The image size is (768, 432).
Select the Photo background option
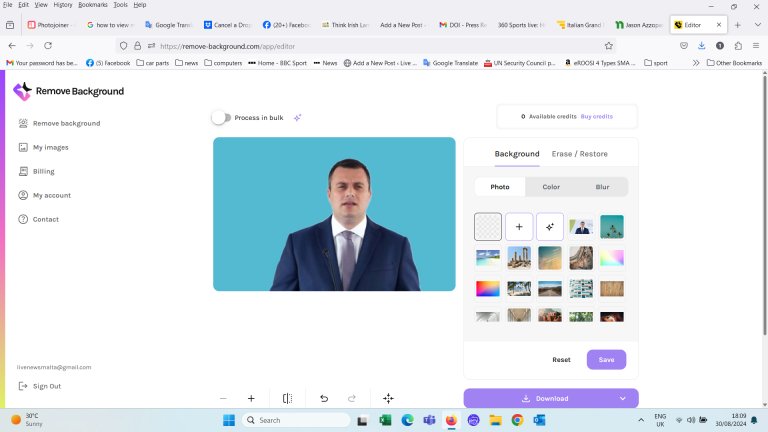[500, 187]
